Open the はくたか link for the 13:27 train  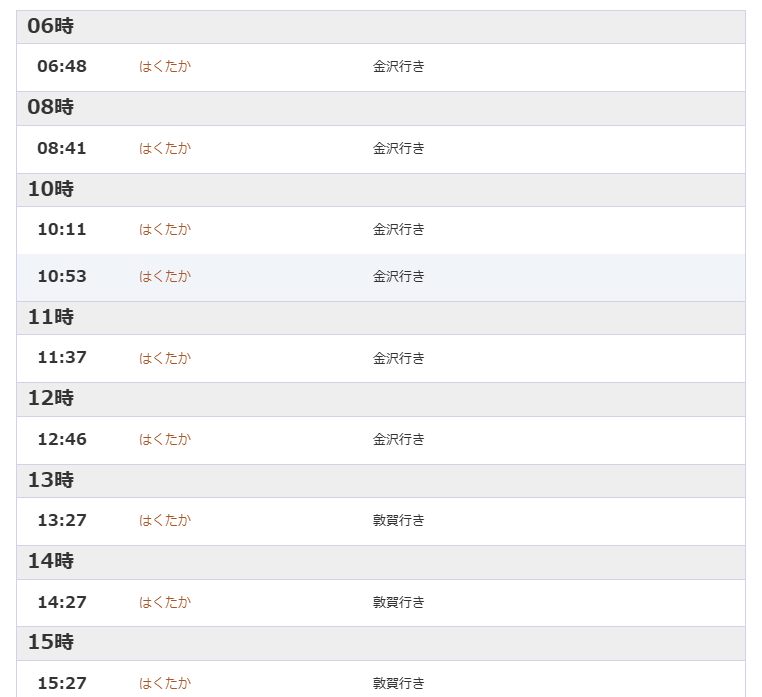(164, 521)
